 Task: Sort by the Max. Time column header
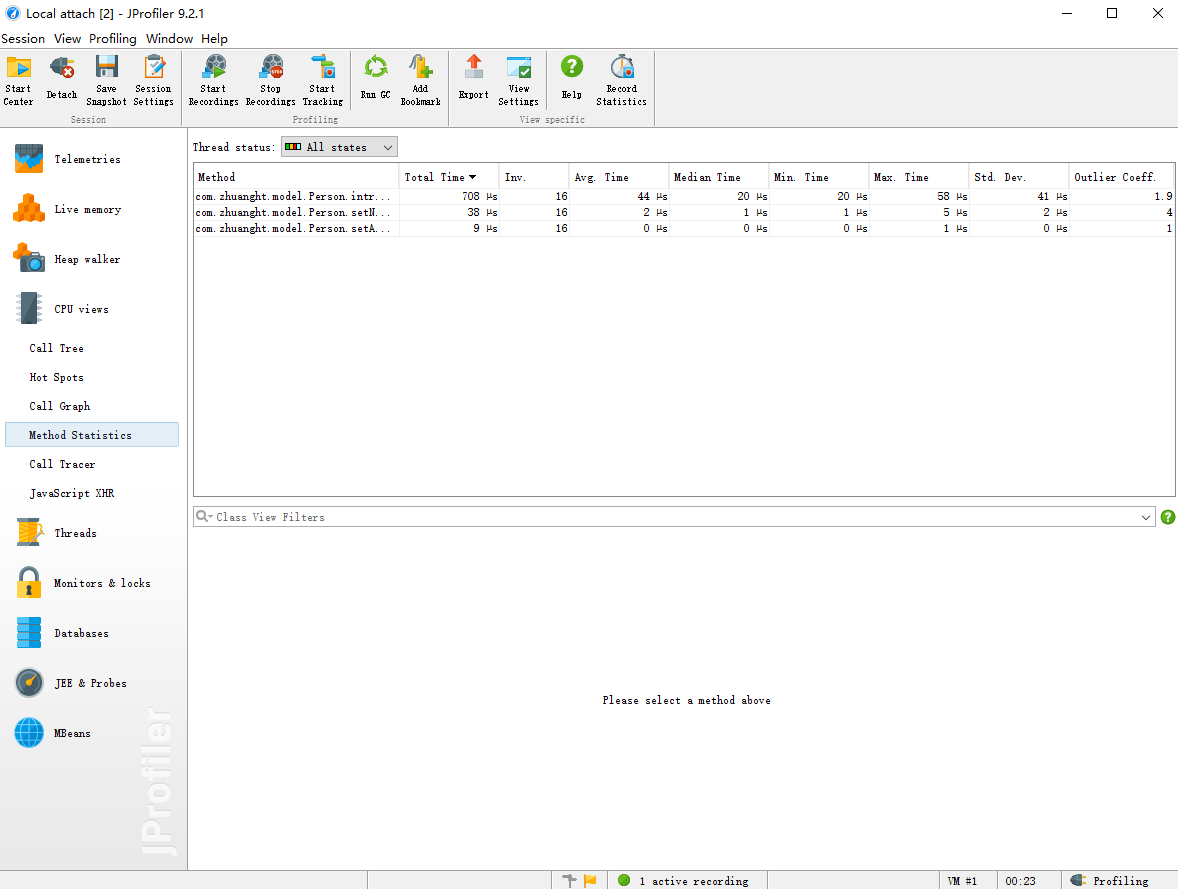tap(918, 177)
